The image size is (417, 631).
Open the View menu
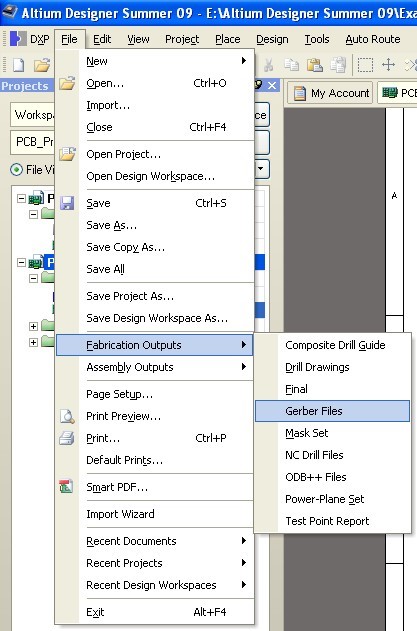[x=138, y=39]
